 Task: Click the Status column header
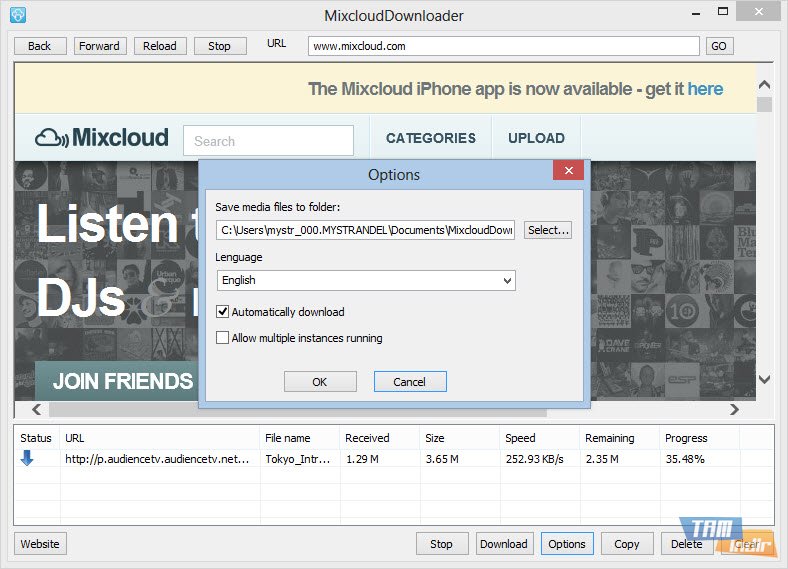click(36, 438)
